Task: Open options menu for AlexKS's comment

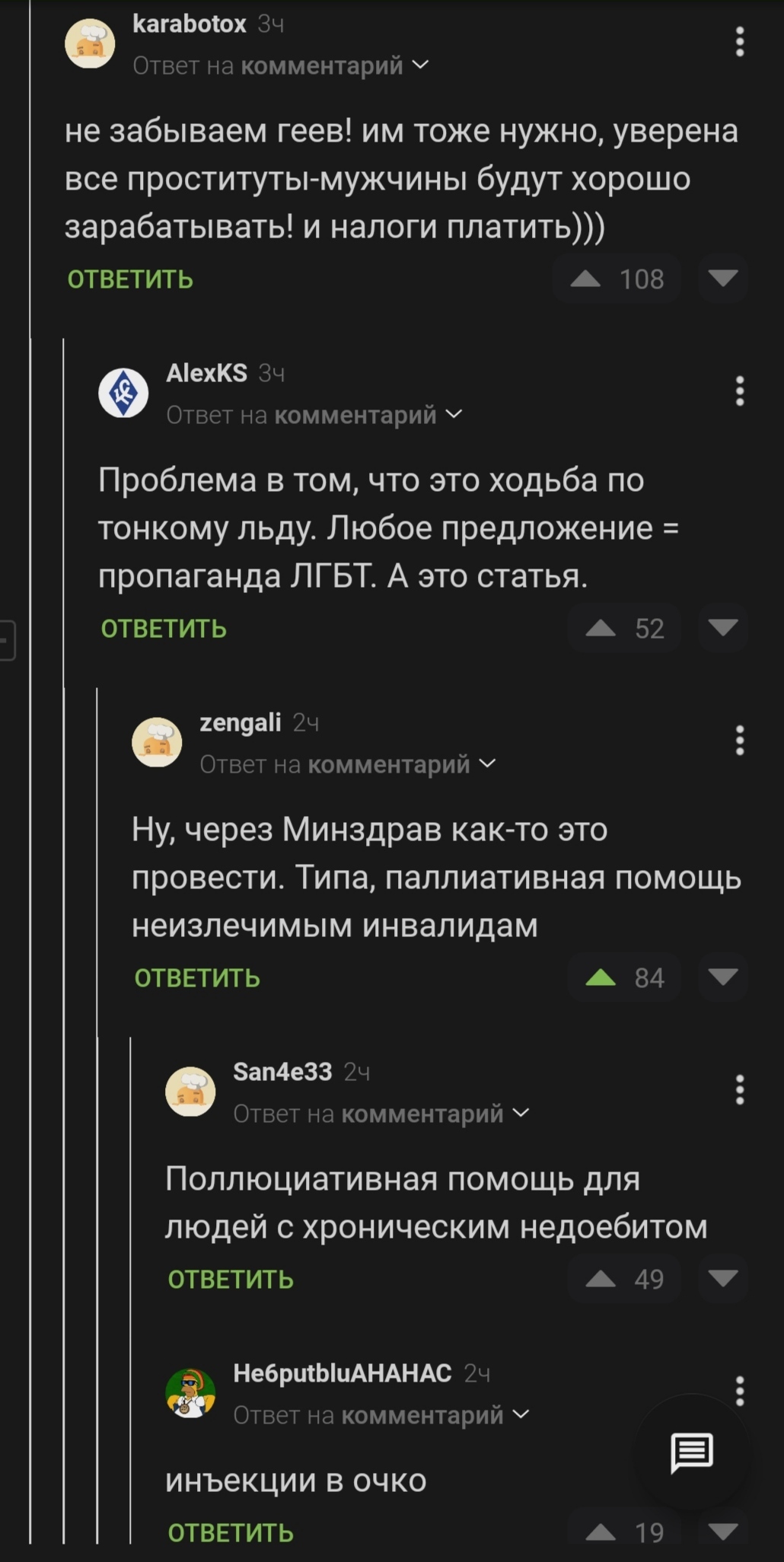Action: (x=739, y=391)
